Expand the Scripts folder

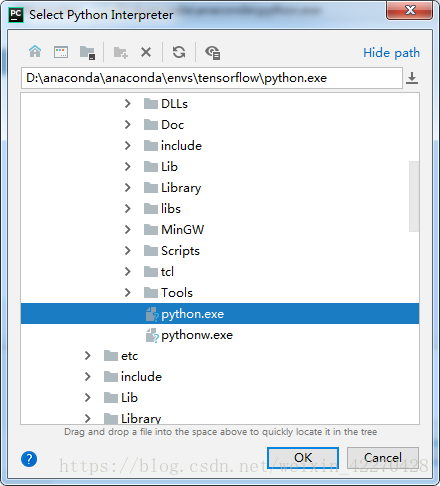(x=127, y=251)
